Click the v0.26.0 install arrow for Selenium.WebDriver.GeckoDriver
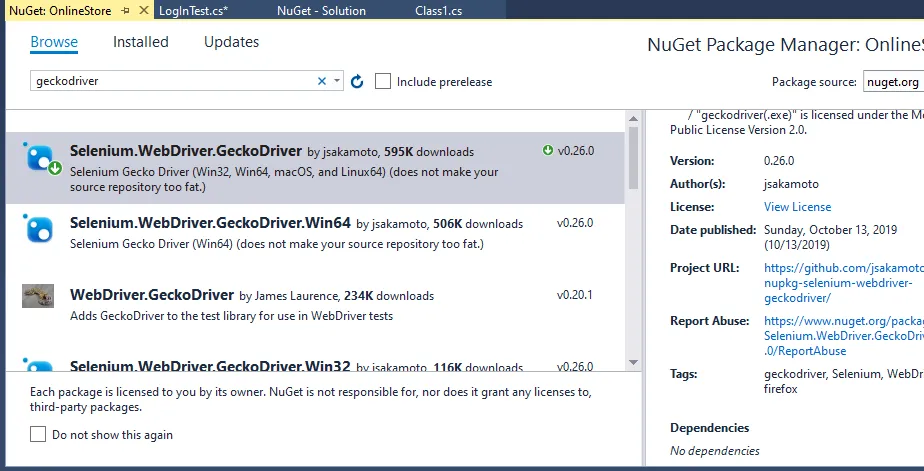This screenshot has height=471, width=924. click(x=548, y=151)
